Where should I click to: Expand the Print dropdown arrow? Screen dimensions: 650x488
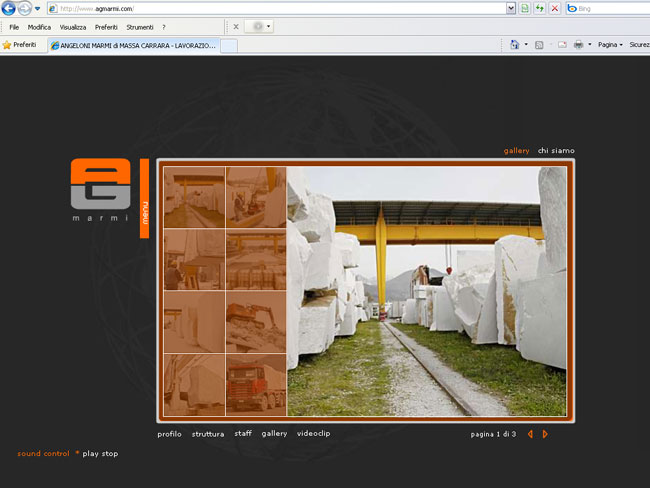(589, 45)
